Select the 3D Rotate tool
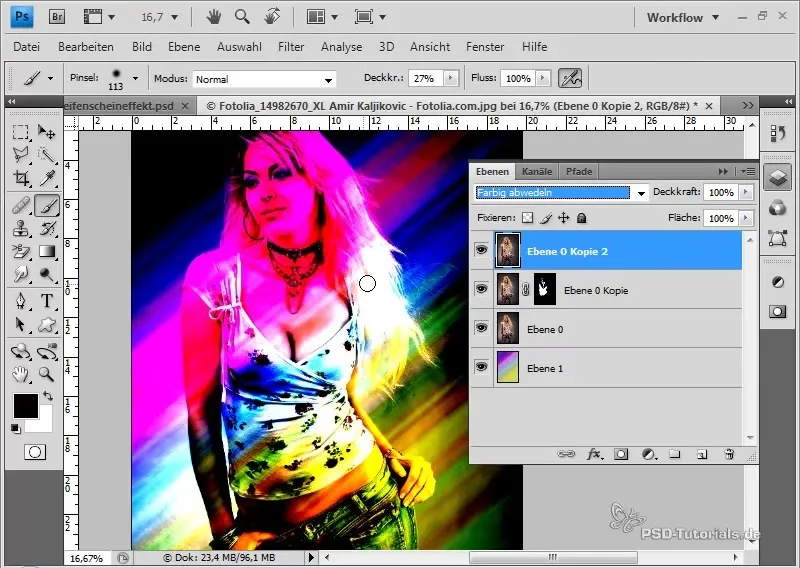The width and height of the screenshot is (800, 568). (20, 351)
